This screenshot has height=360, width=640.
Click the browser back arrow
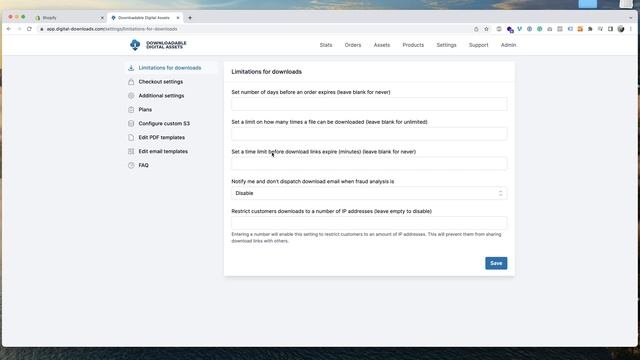9,29
